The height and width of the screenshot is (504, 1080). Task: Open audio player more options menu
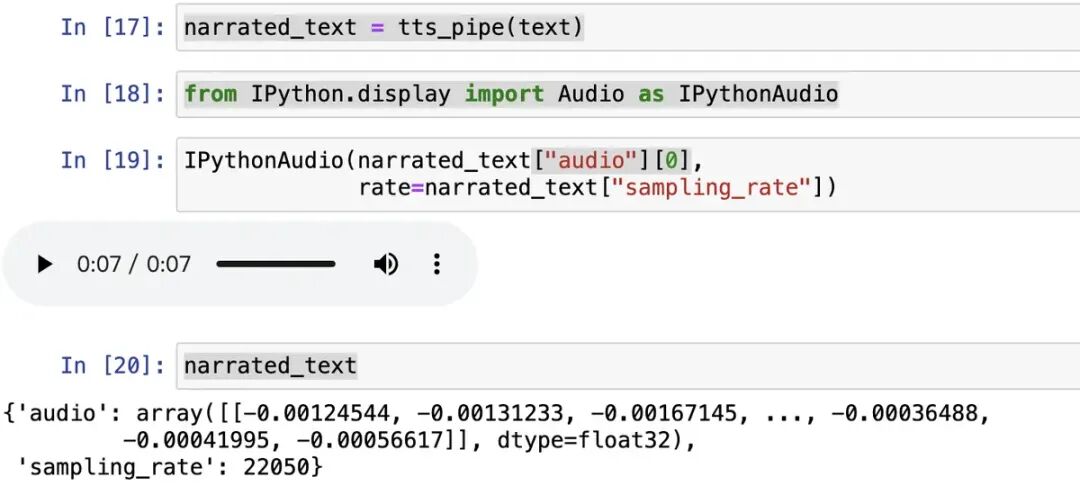[436, 264]
